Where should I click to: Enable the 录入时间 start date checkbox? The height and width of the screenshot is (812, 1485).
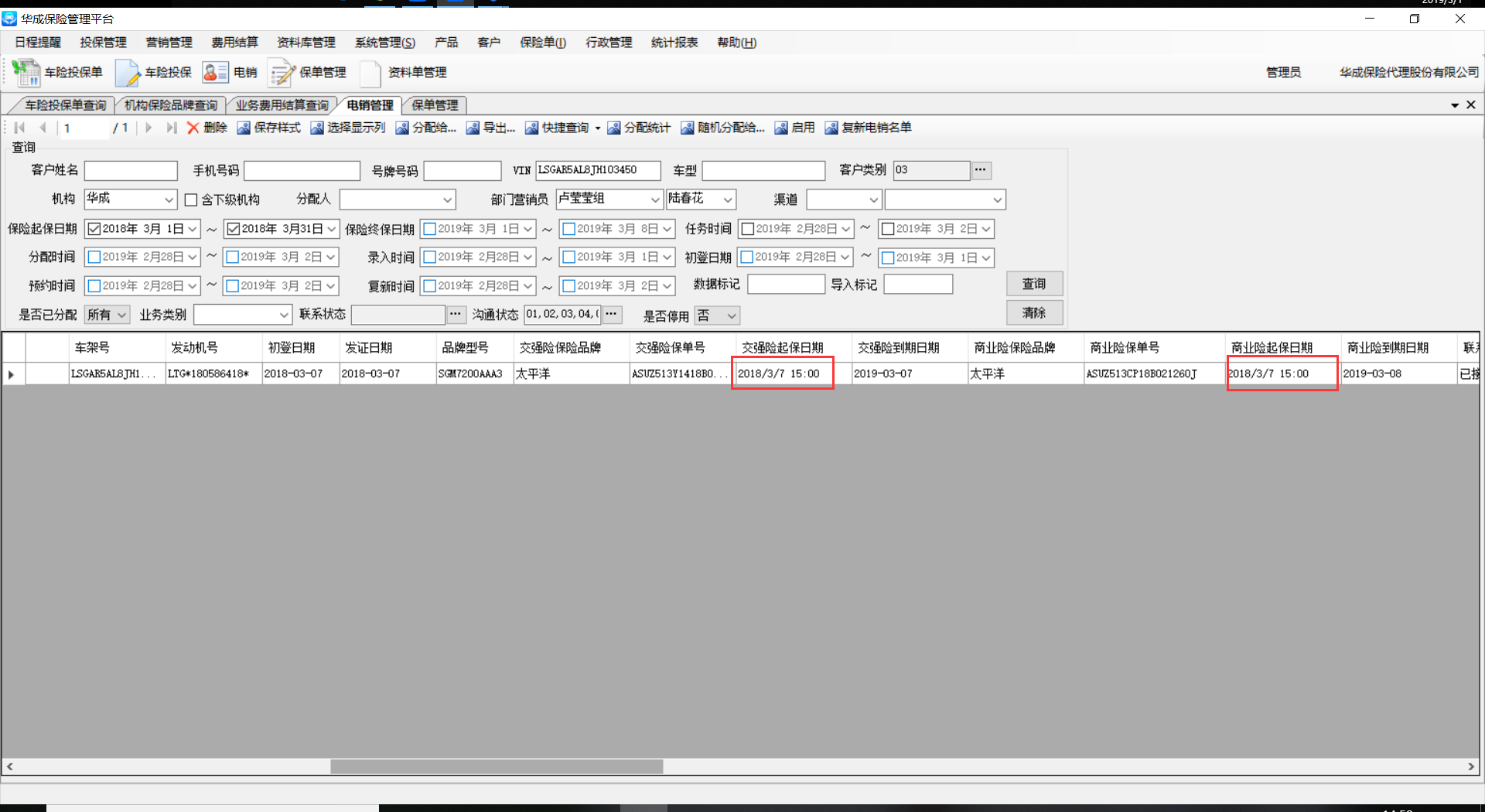pos(430,257)
